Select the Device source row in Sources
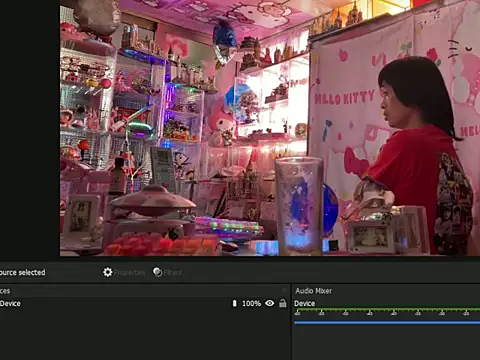The image size is (480, 360). coord(145,303)
